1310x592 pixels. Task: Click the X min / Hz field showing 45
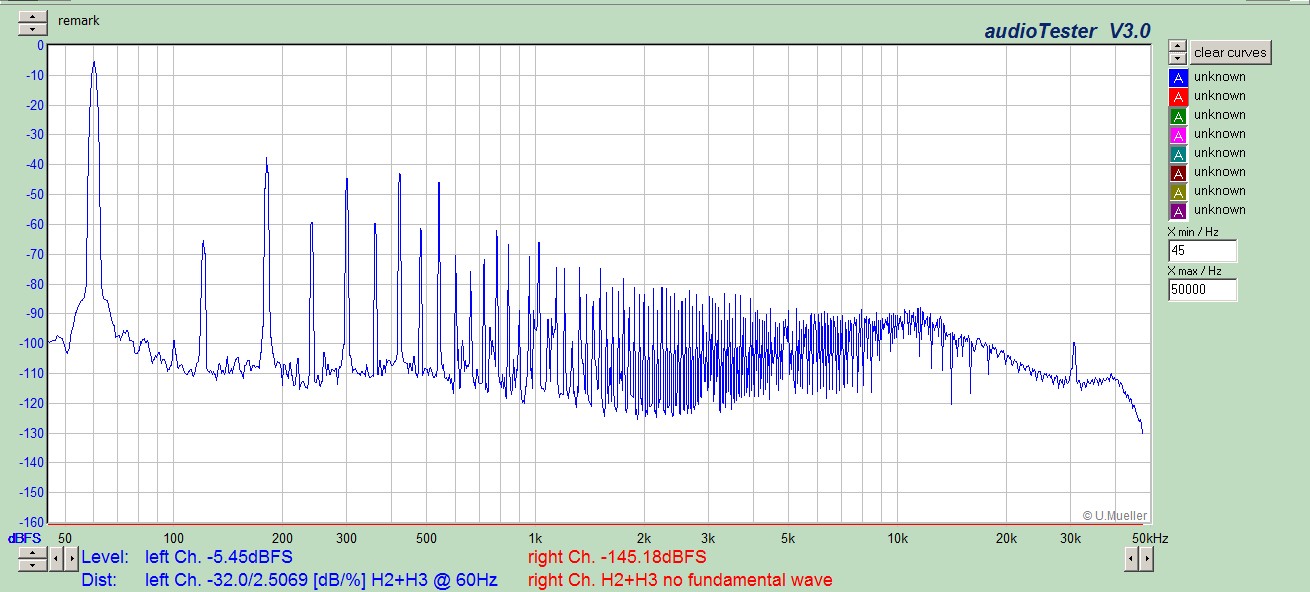click(x=1202, y=251)
